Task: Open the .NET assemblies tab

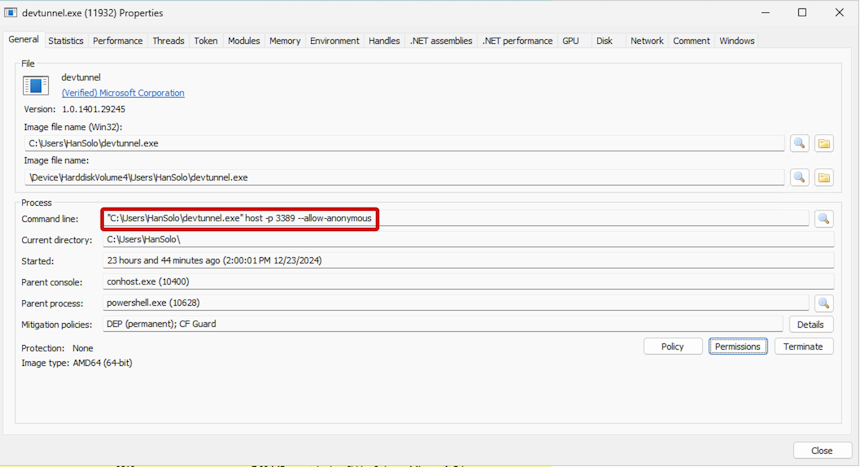Action: click(x=441, y=41)
